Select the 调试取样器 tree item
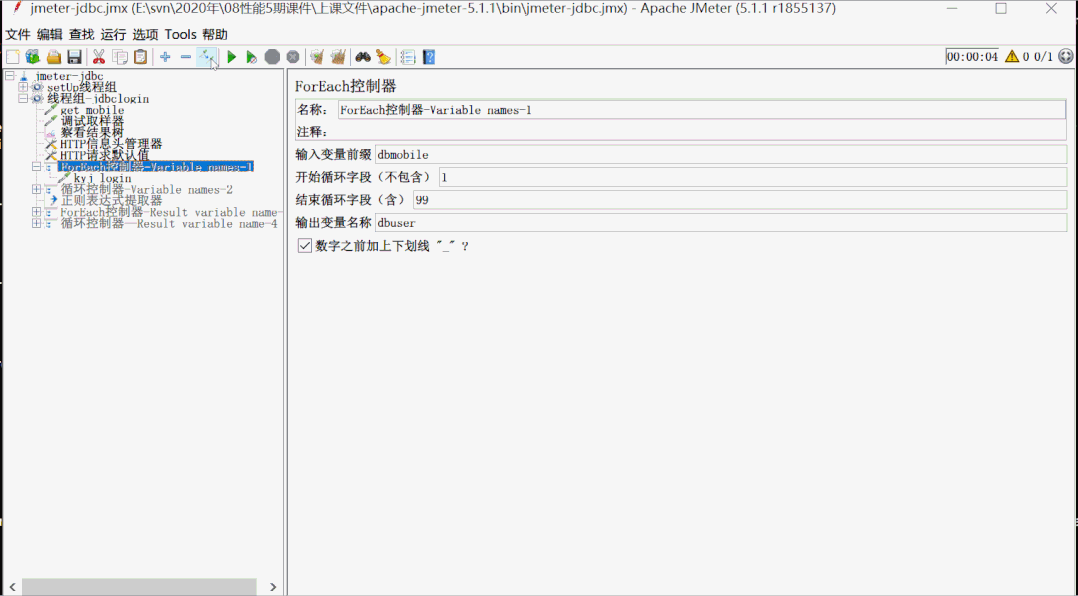 click(x=92, y=121)
